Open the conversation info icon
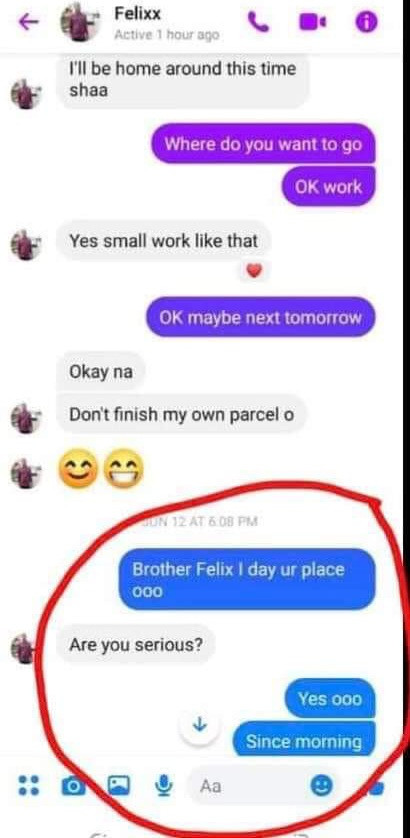This screenshot has width=410, height=838. (367, 22)
